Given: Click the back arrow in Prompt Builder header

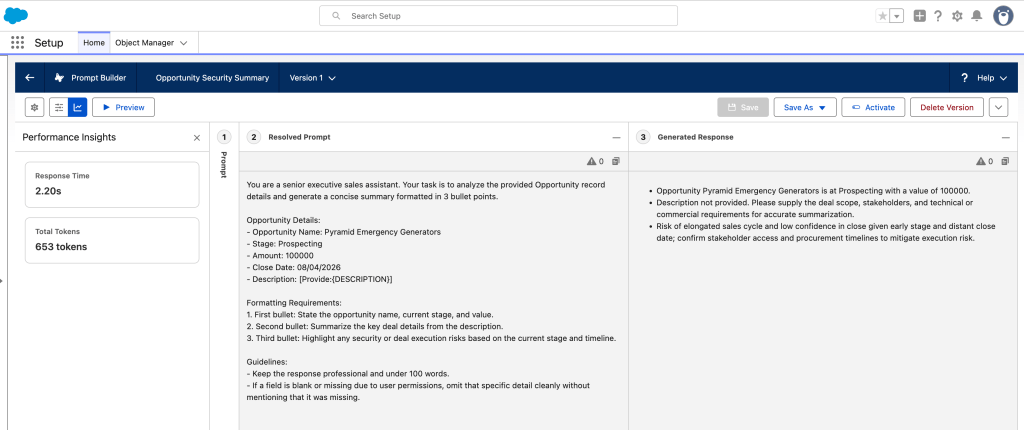Looking at the screenshot, I should 29,78.
